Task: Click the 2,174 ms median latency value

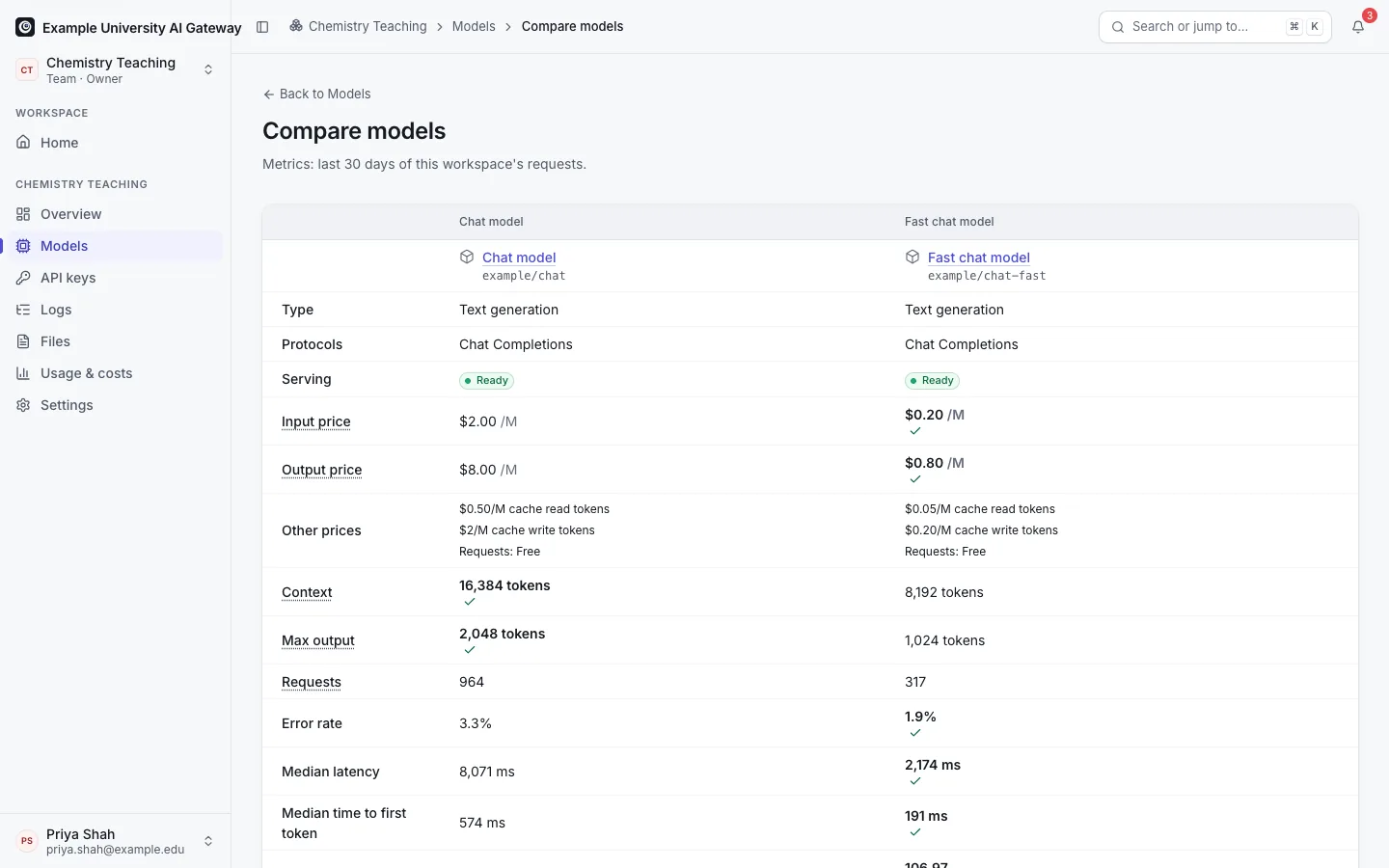Action: pos(933,765)
